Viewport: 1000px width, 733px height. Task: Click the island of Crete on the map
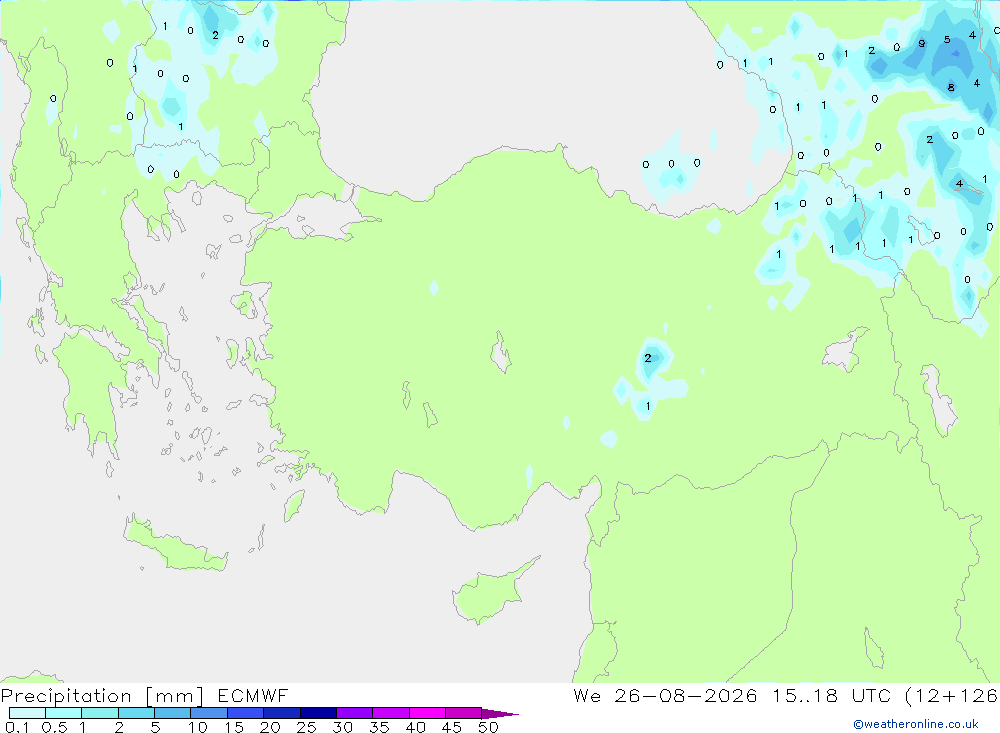pyautogui.click(x=175, y=544)
